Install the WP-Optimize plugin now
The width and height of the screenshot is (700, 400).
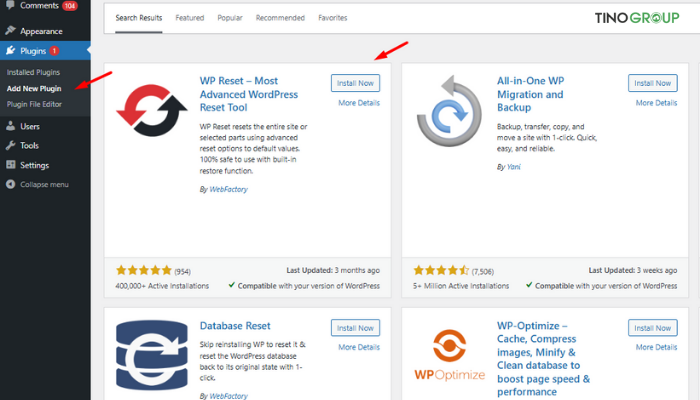[653, 328]
